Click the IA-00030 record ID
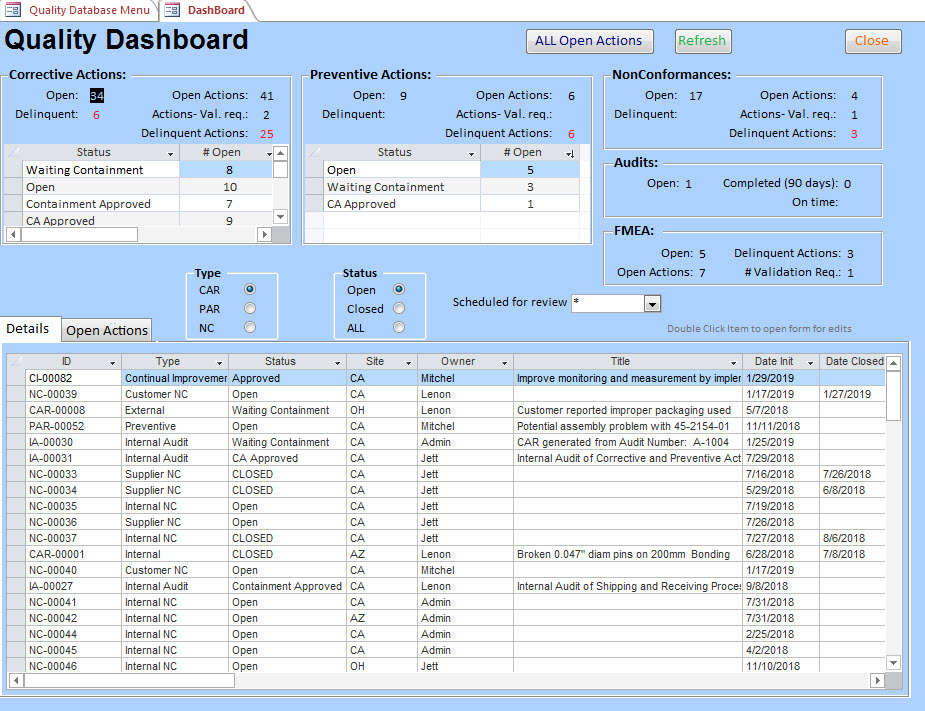This screenshot has width=925, height=711. pos(51,442)
